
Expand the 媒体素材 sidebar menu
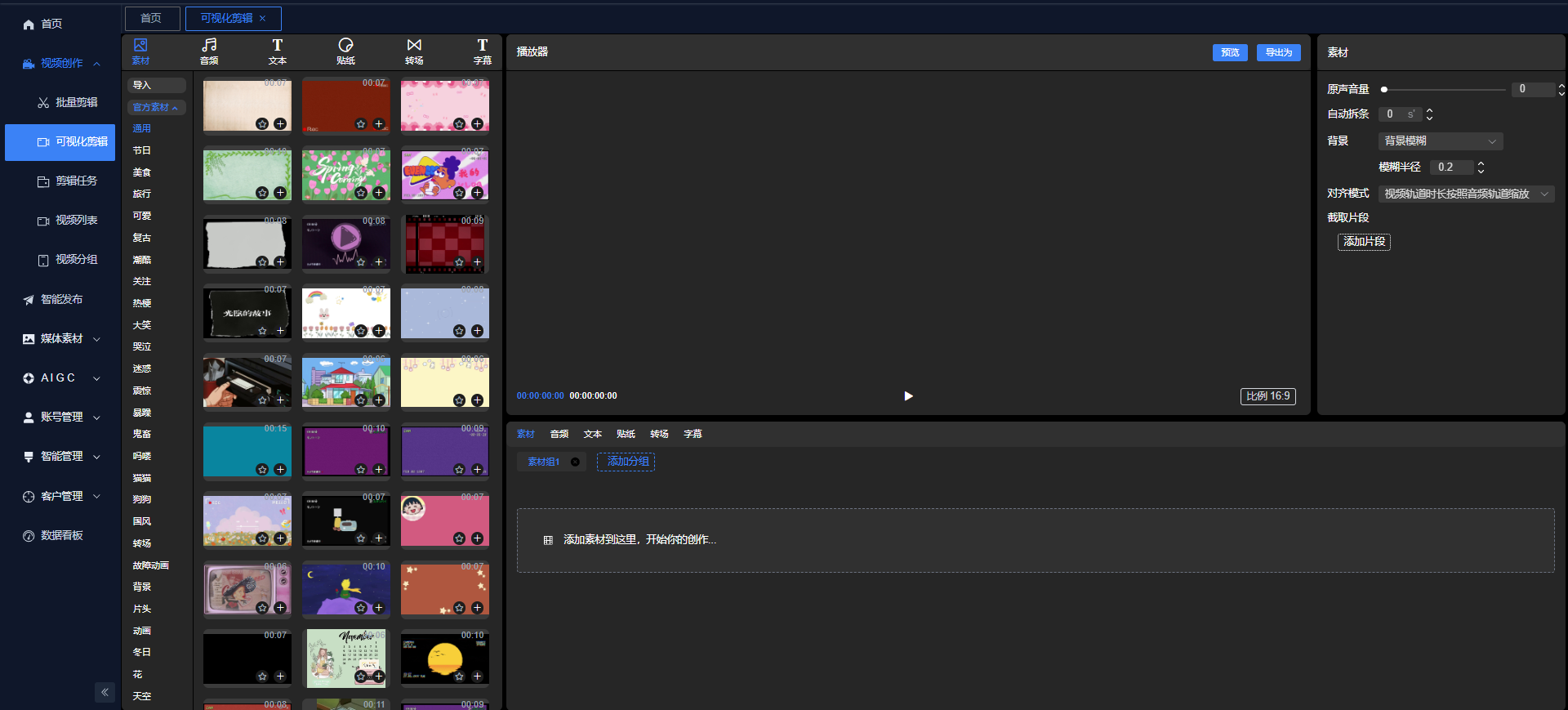click(x=62, y=338)
